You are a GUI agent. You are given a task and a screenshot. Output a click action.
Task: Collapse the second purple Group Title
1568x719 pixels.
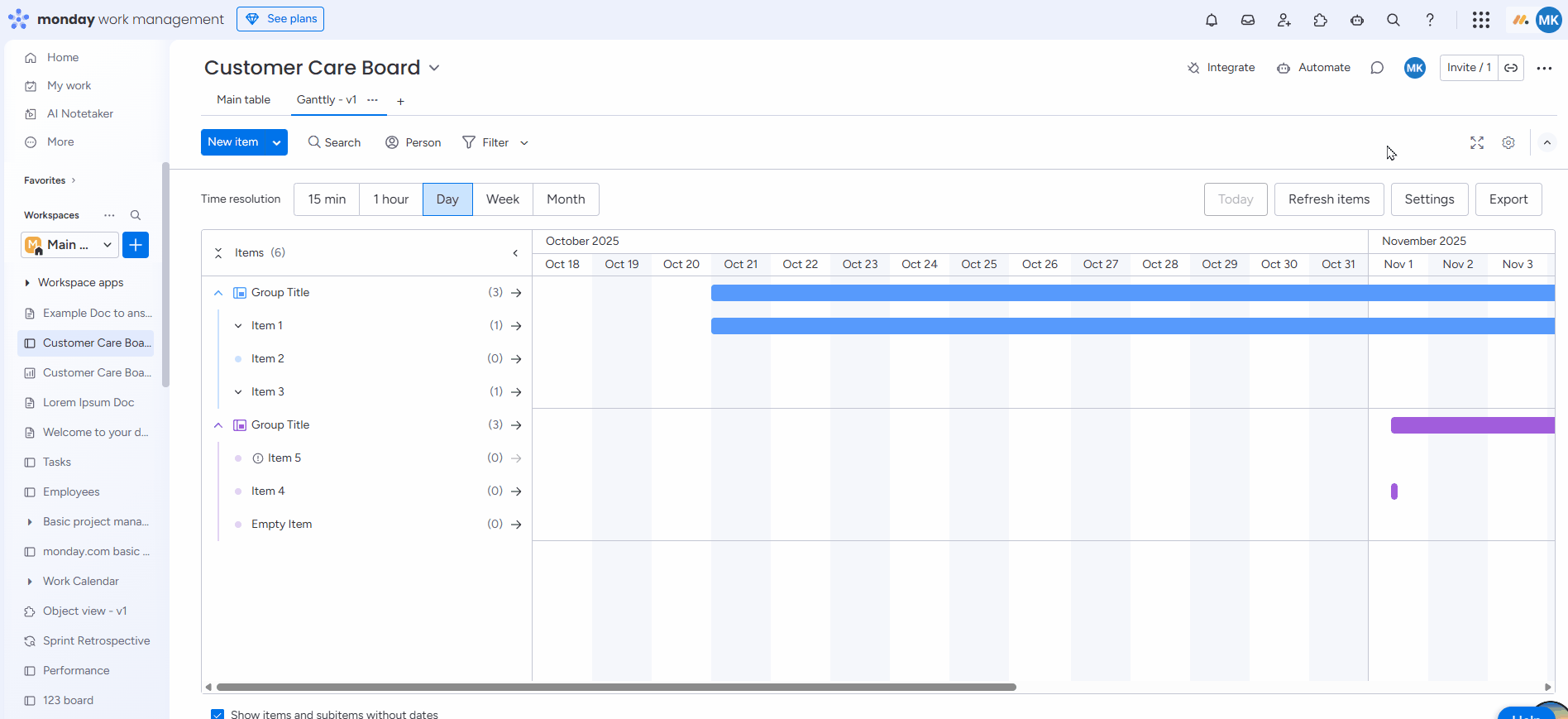point(218,425)
